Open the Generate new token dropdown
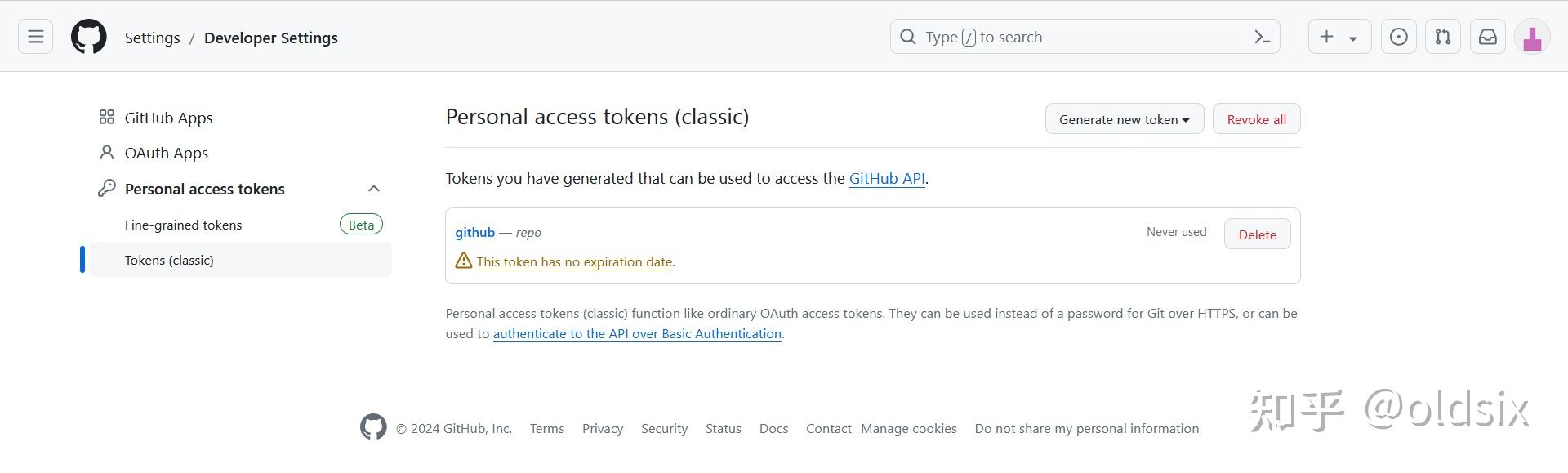1568x473 pixels. (x=1124, y=118)
